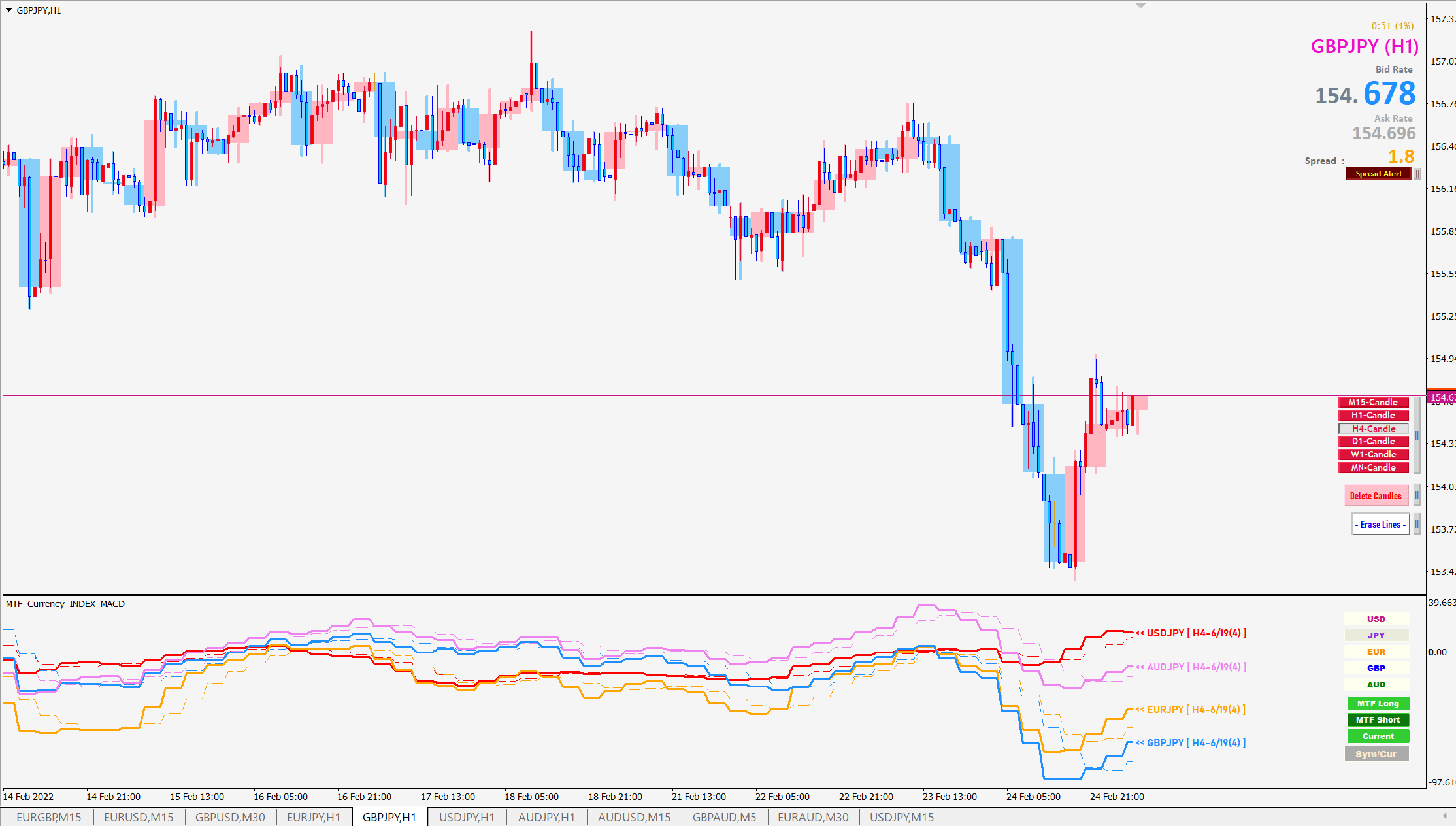Click the drag handle next to Delete Candles
1456x826 pixels.
1417,495
